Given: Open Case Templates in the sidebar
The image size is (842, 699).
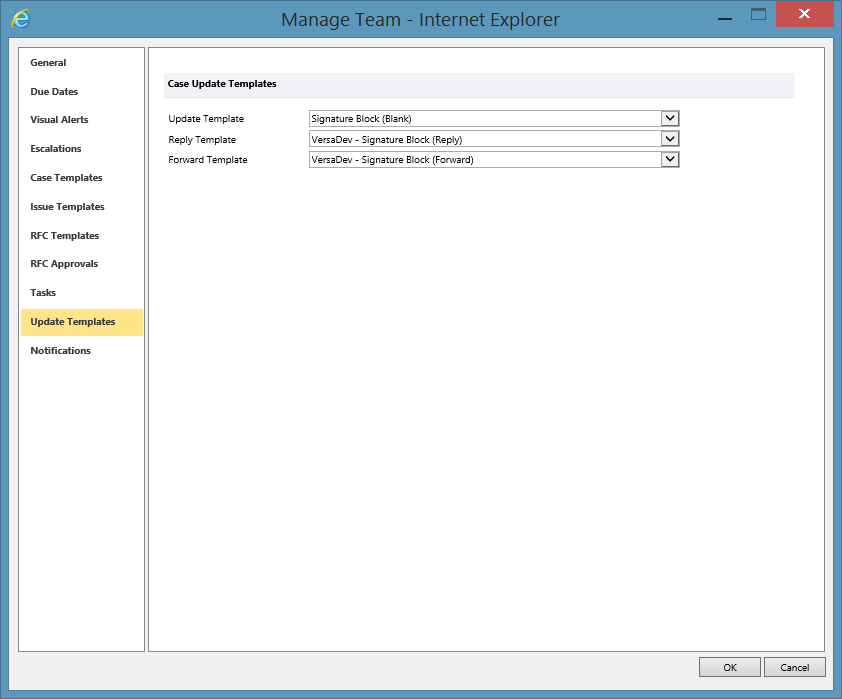Looking at the screenshot, I should point(66,178).
